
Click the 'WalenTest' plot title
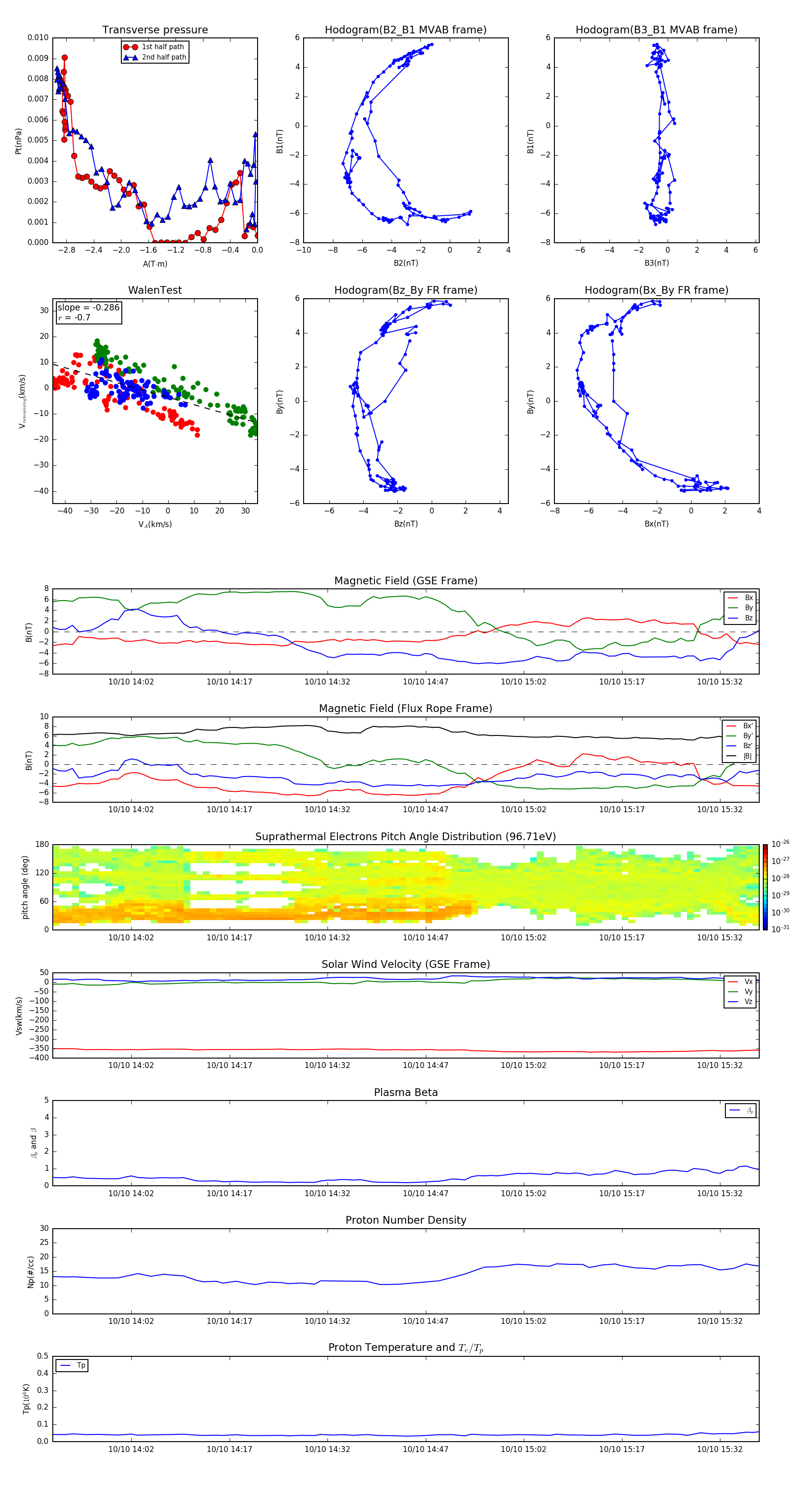(x=155, y=290)
